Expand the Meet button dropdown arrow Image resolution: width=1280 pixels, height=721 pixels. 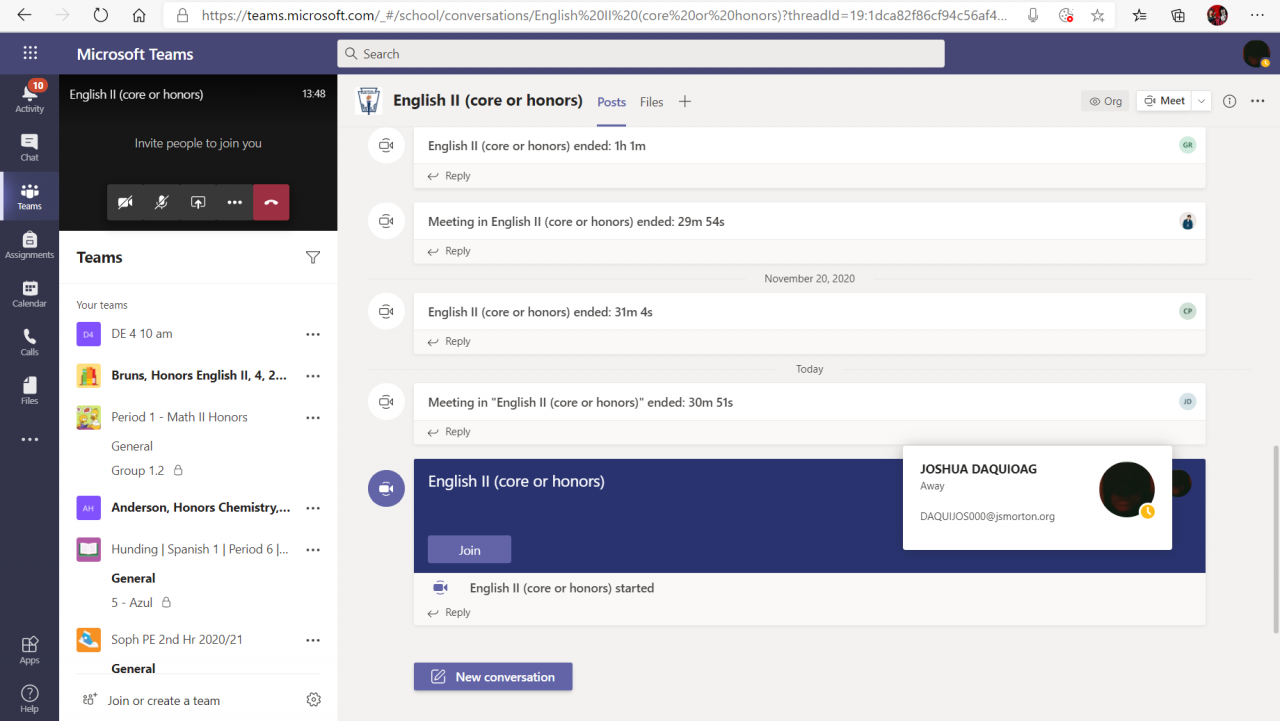pos(1202,101)
